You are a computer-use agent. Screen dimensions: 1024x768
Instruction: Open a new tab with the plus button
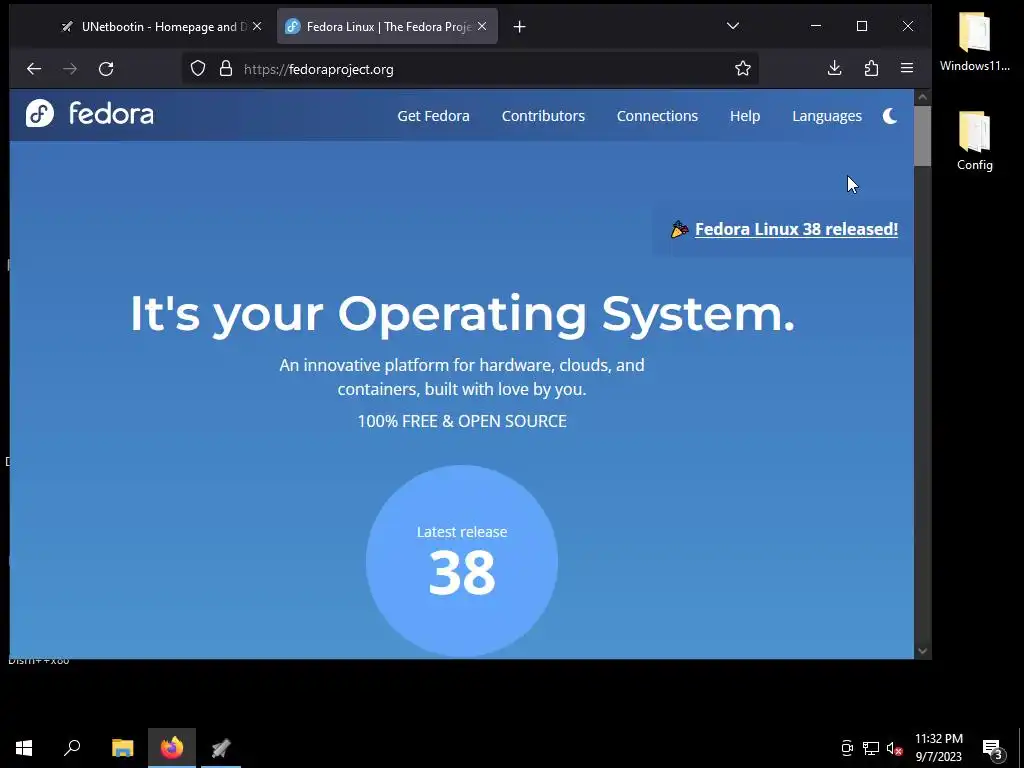pos(519,27)
